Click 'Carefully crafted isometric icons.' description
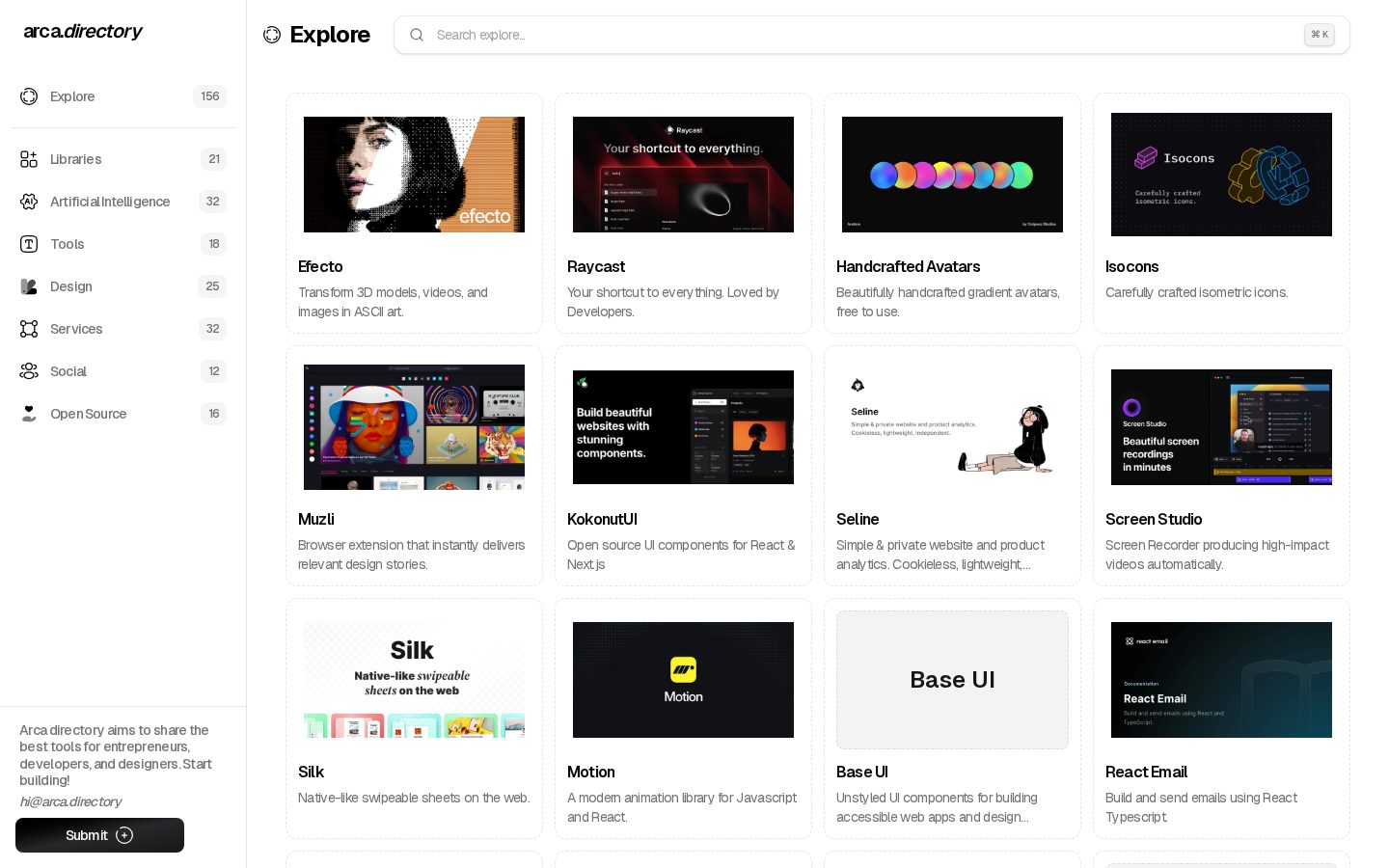The image size is (1389, 868). pyautogui.click(x=1196, y=293)
